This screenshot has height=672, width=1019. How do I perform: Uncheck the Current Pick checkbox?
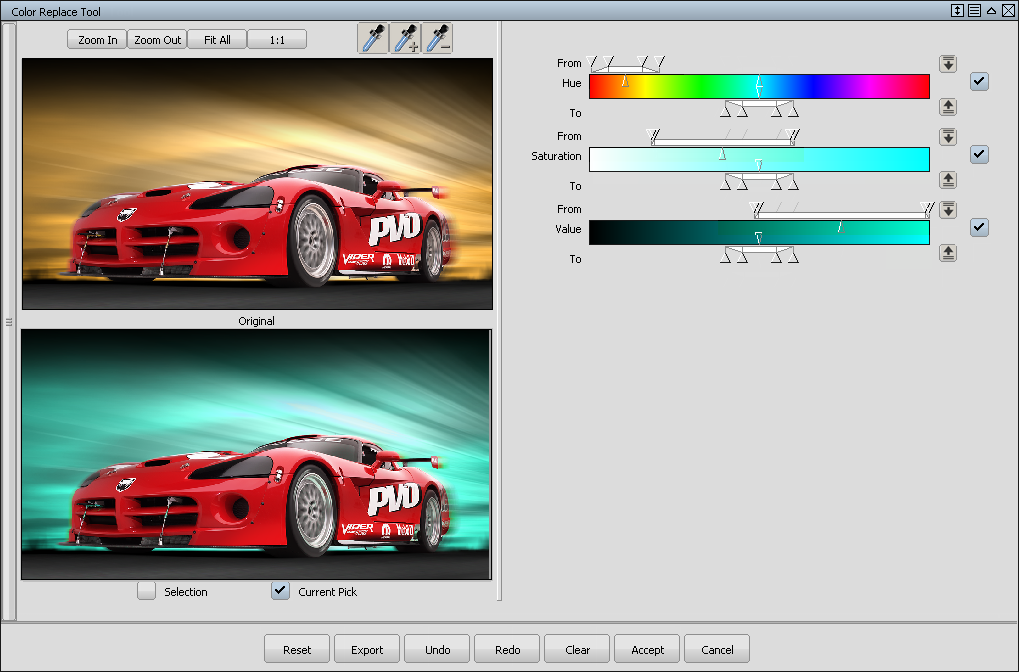point(281,591)
